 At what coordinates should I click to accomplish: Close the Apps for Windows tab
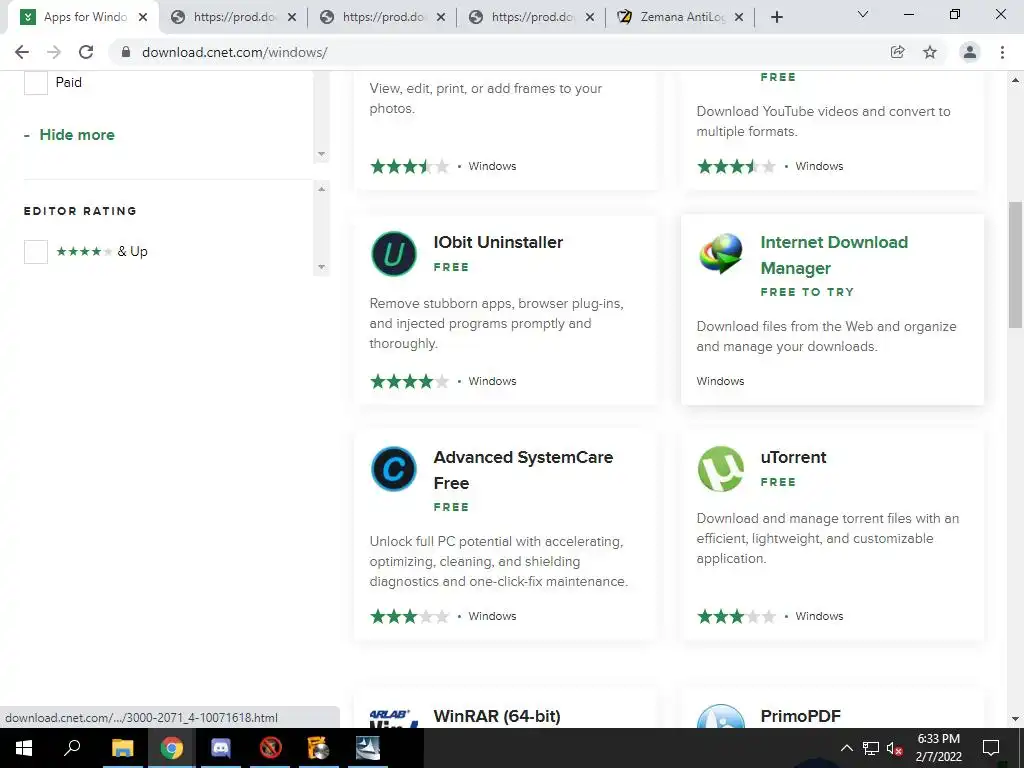pos(143,18)
